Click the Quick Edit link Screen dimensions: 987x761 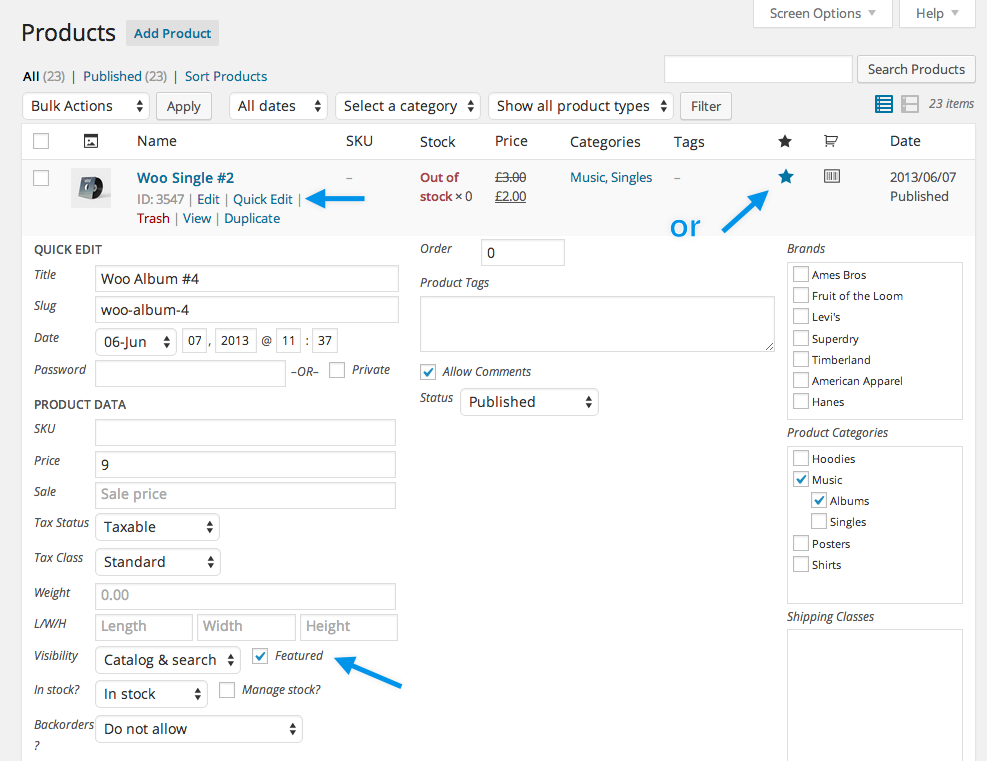click(263, 199)
